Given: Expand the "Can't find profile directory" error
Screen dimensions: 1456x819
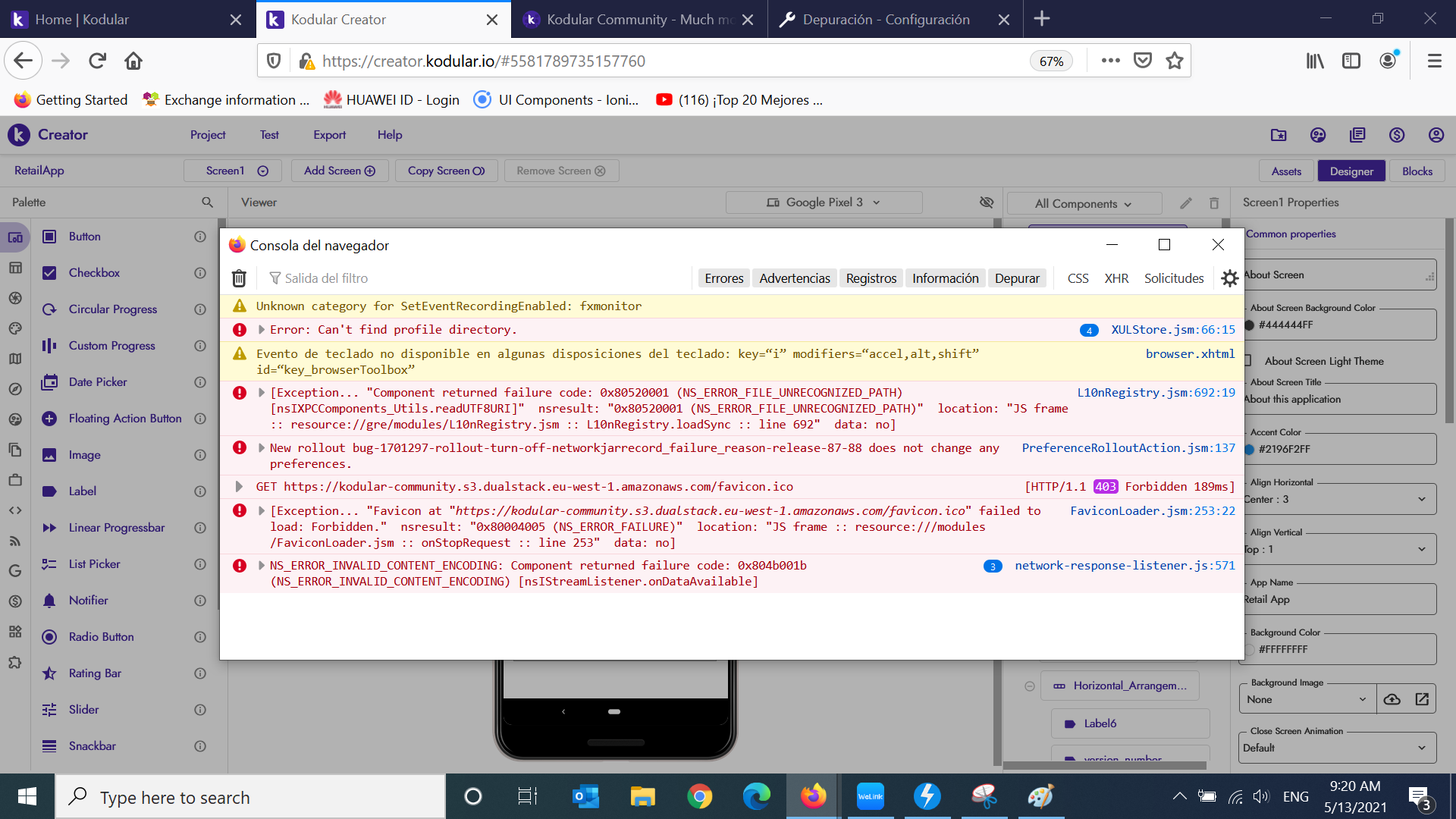Looking at the screenshot, I should 262,330.
